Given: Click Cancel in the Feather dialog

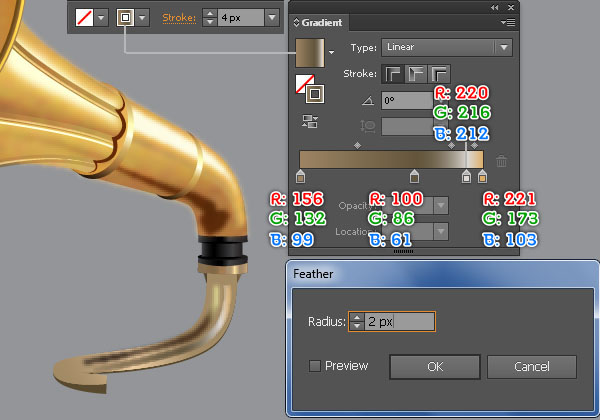Looking at the screenshot, I should tap(532, 367).
